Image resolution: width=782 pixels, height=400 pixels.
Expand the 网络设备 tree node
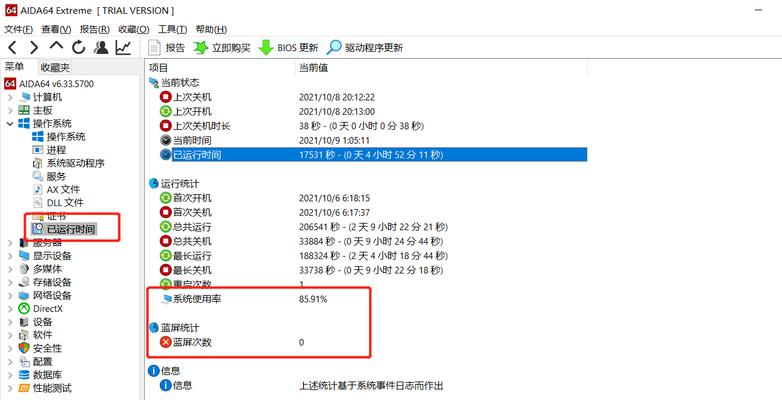point(10,295)
